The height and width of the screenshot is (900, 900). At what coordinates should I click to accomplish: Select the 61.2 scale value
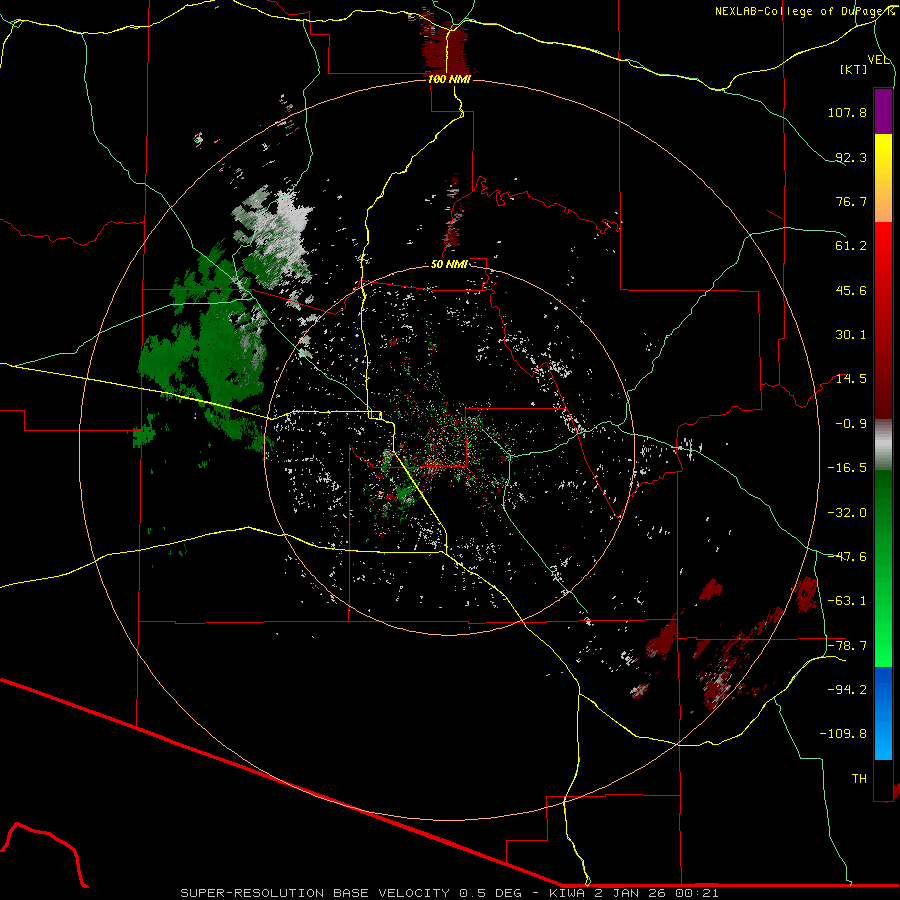click(x=851, y=246)
